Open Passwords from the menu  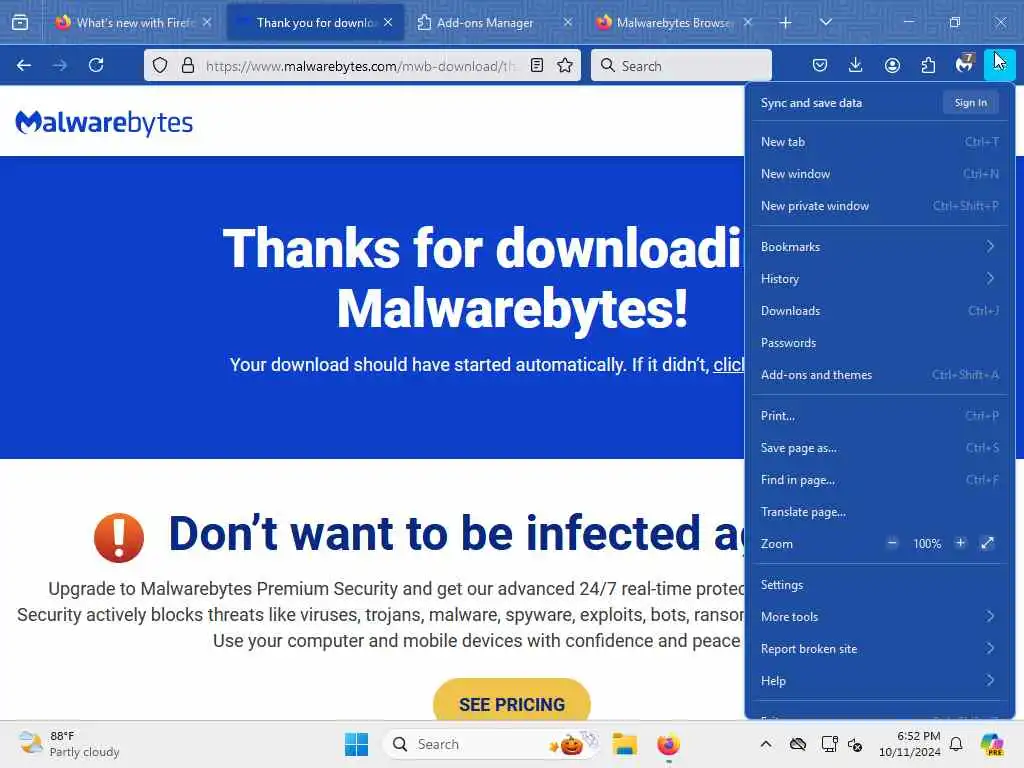[x=879, y=343]
